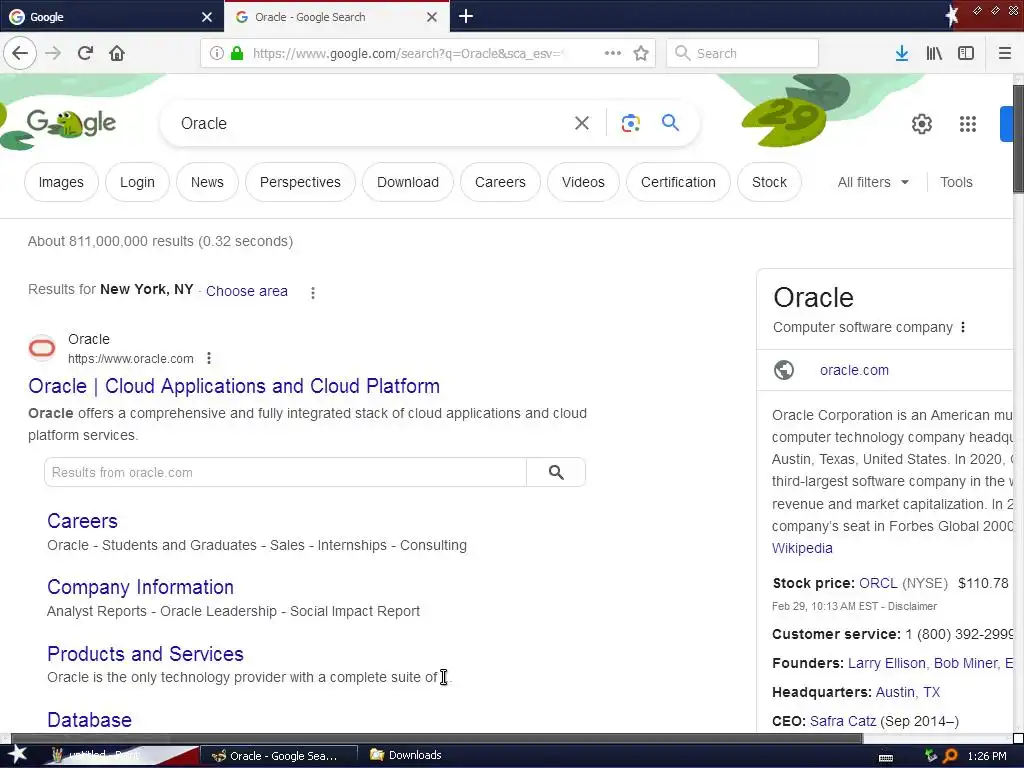Viewport: 1024px width, 768px height.
Task: Click the browser toolbar Search field
Action: pyautogui.click(x=742, y=53)
